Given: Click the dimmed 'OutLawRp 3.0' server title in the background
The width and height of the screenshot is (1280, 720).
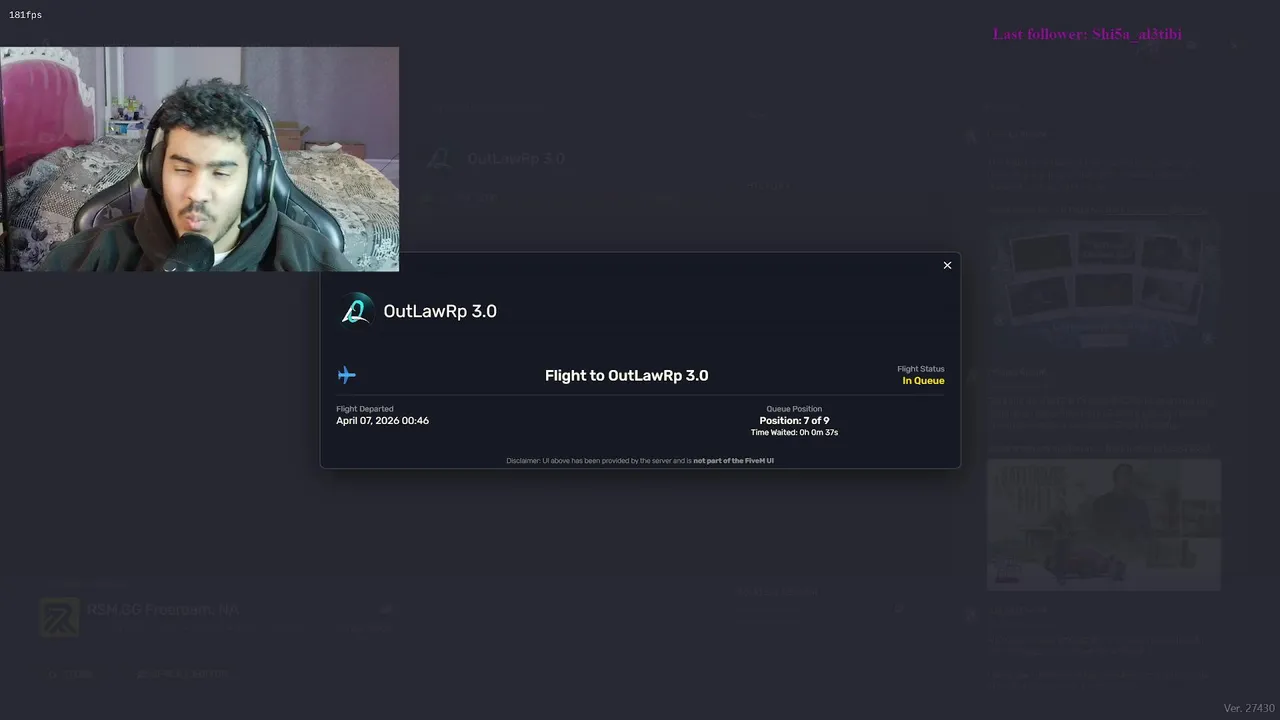Looking at the screenshot, I should click(516, 159).
